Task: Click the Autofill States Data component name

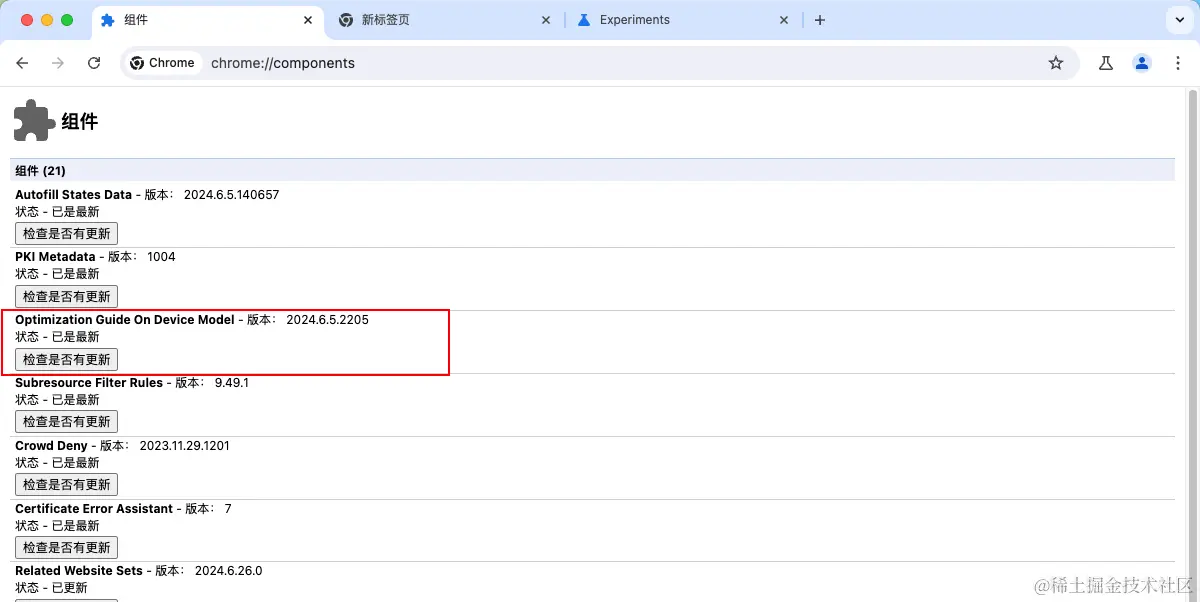Action: tap(73, 195)
